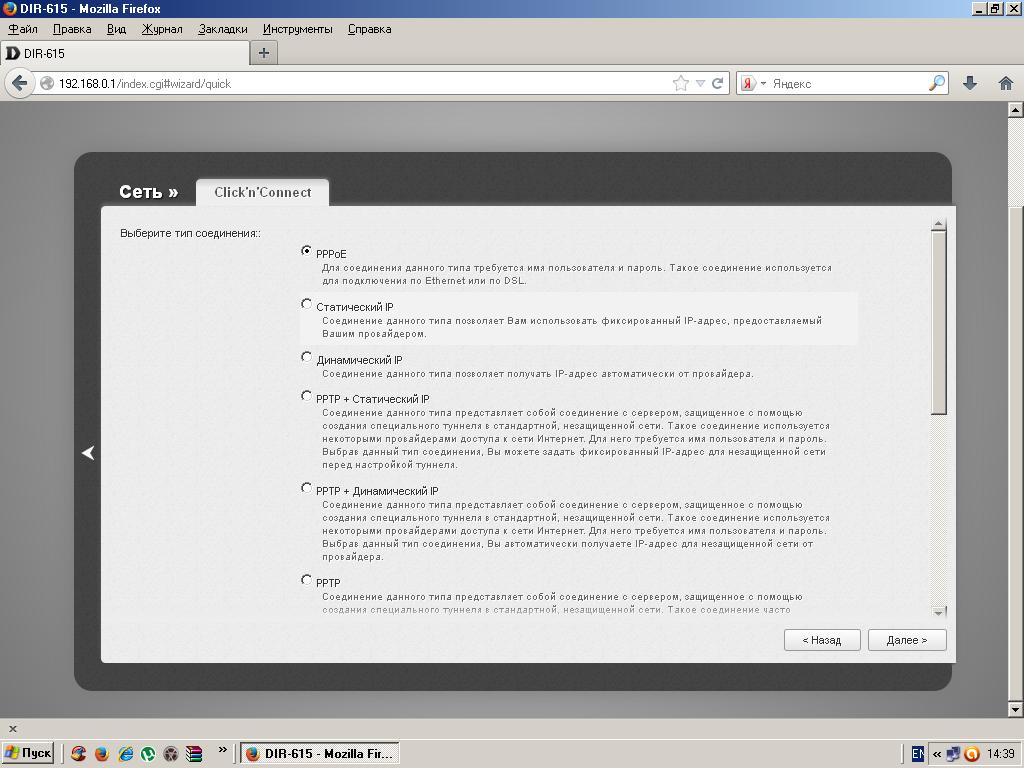Launch WinRAR books icon in quick launch

click(x=194, y=754)
